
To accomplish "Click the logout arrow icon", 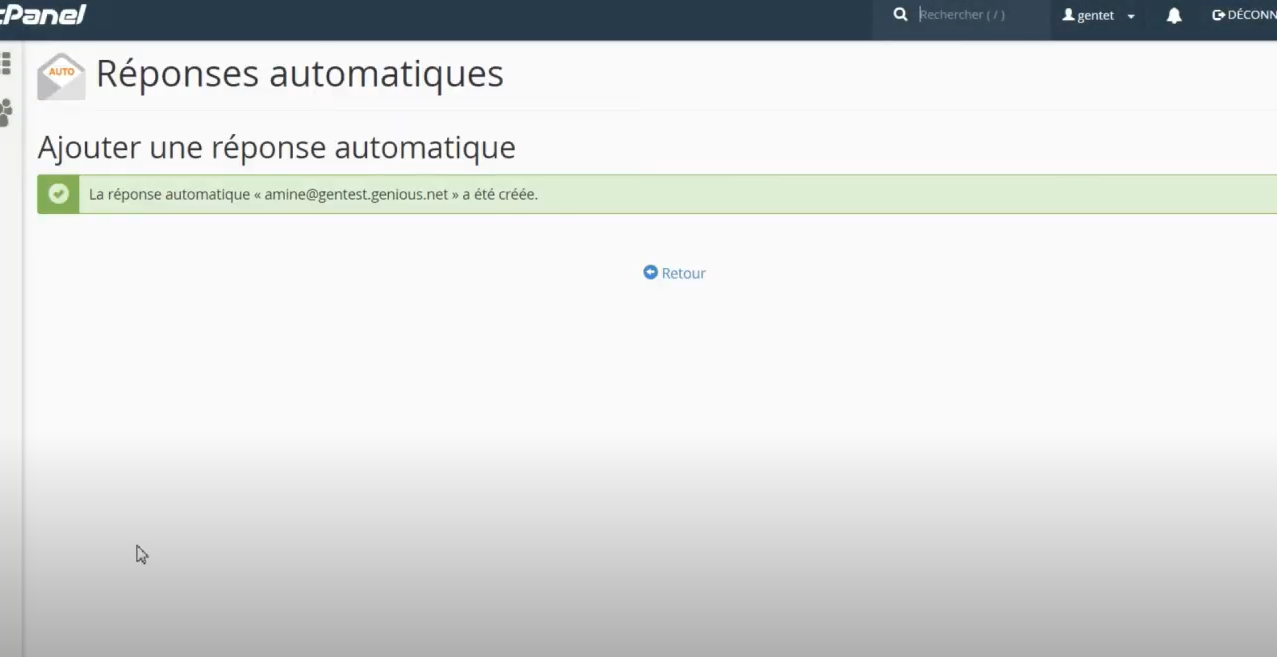I will tap(1218, 15).
